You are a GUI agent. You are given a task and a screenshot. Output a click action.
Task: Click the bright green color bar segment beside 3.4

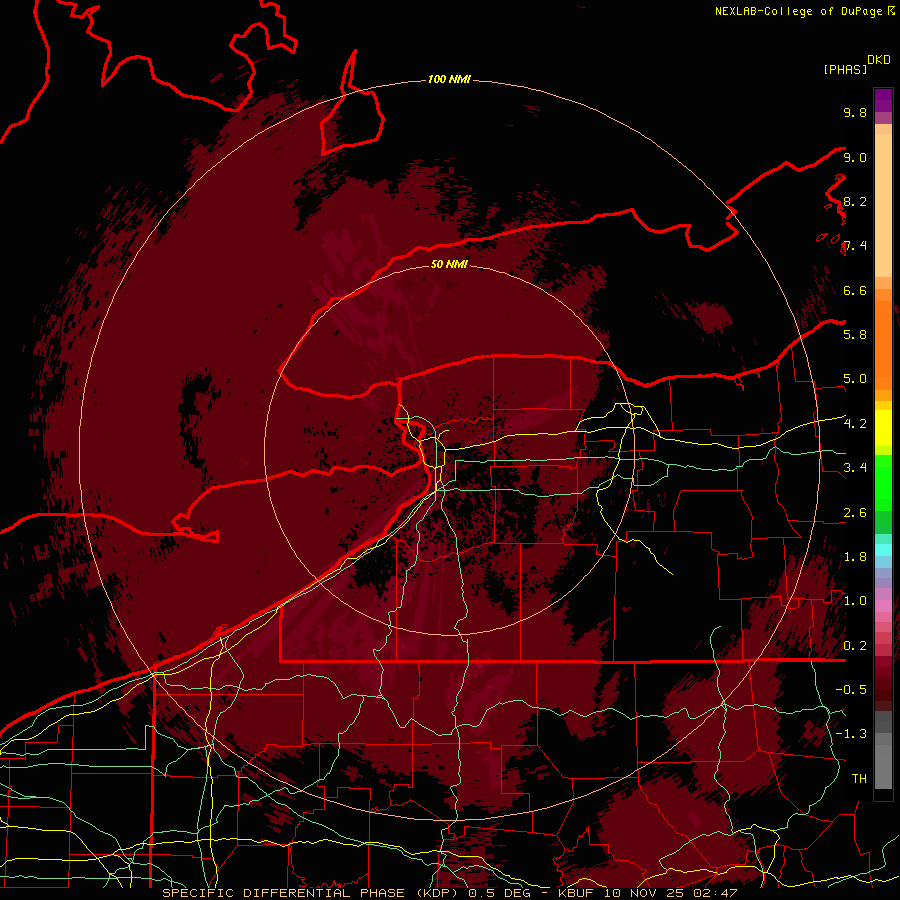click(883, 482)
